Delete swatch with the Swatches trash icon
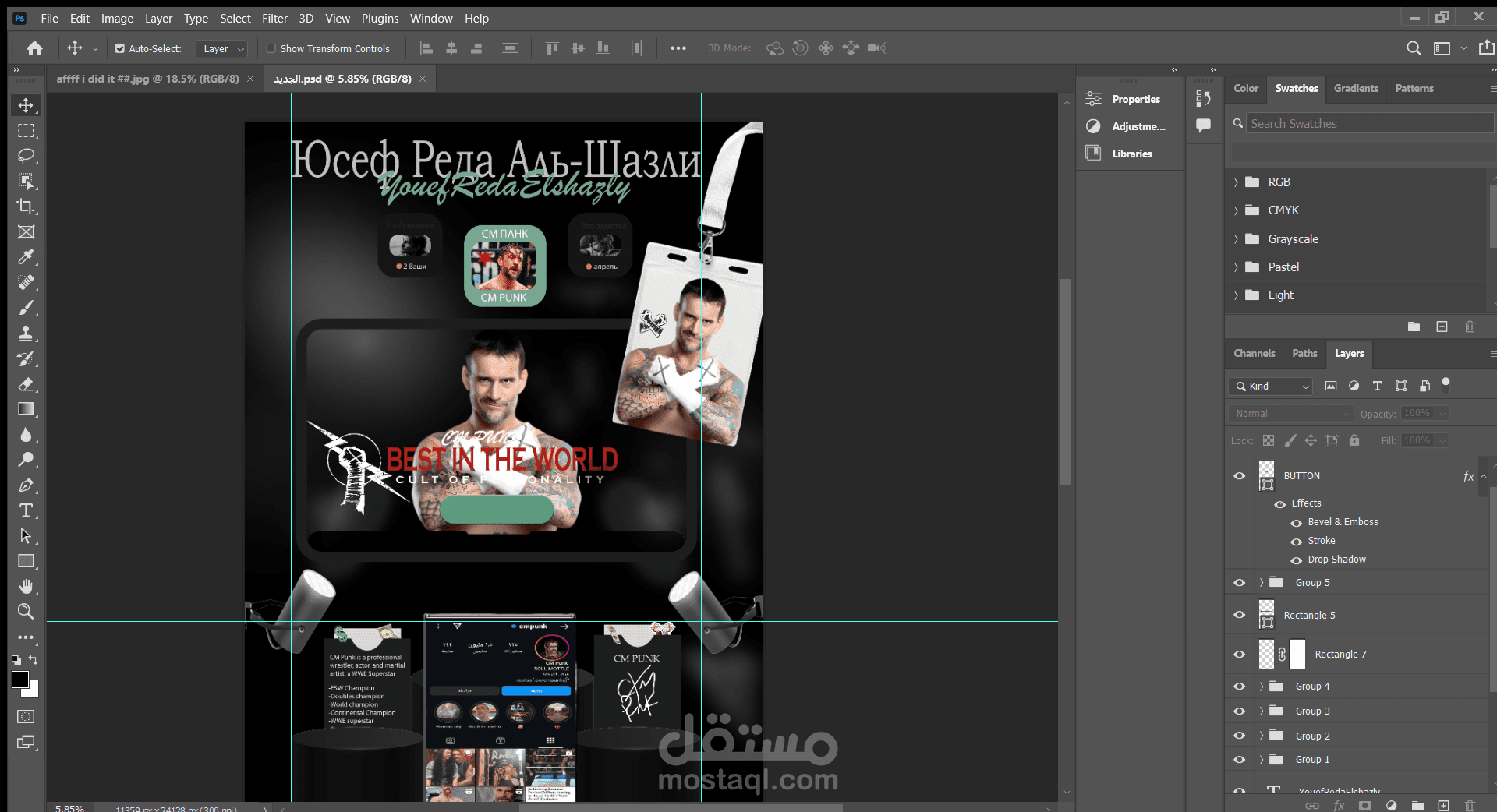The width and height of the screenshot is (1497, 812). click(1470, 327)
